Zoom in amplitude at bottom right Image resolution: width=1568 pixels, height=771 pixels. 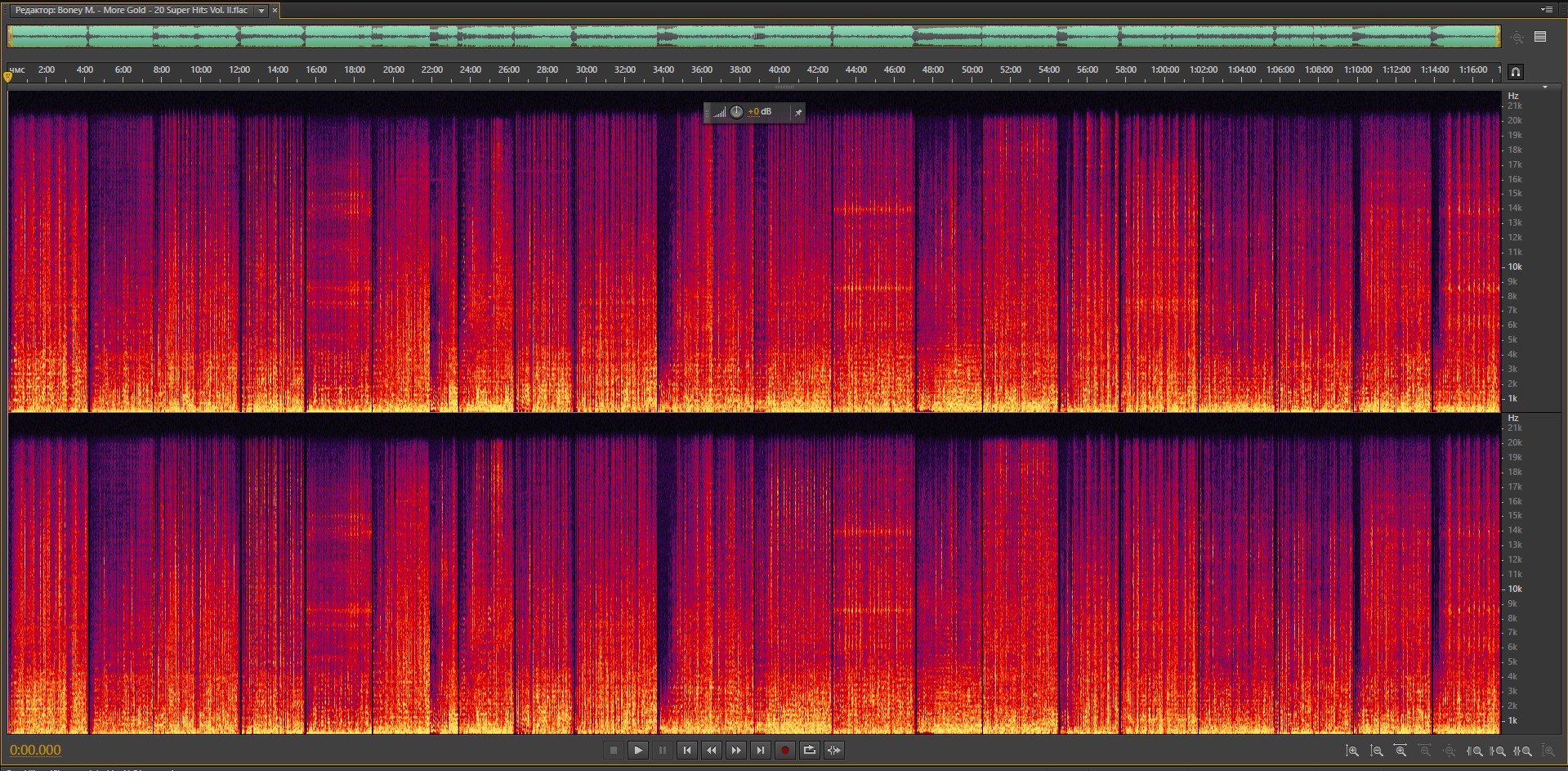pyautogui.click(x=1352, y=751)
